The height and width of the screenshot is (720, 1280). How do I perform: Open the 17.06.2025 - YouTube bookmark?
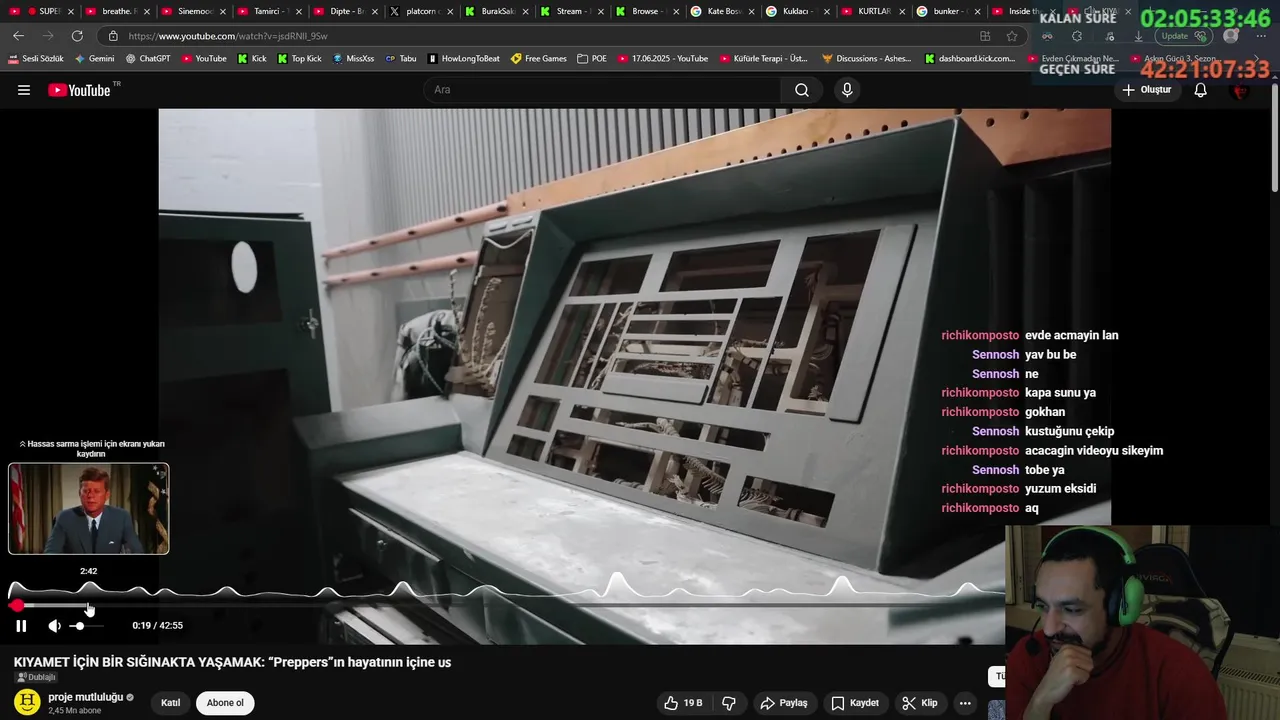(x=663, y=59)
